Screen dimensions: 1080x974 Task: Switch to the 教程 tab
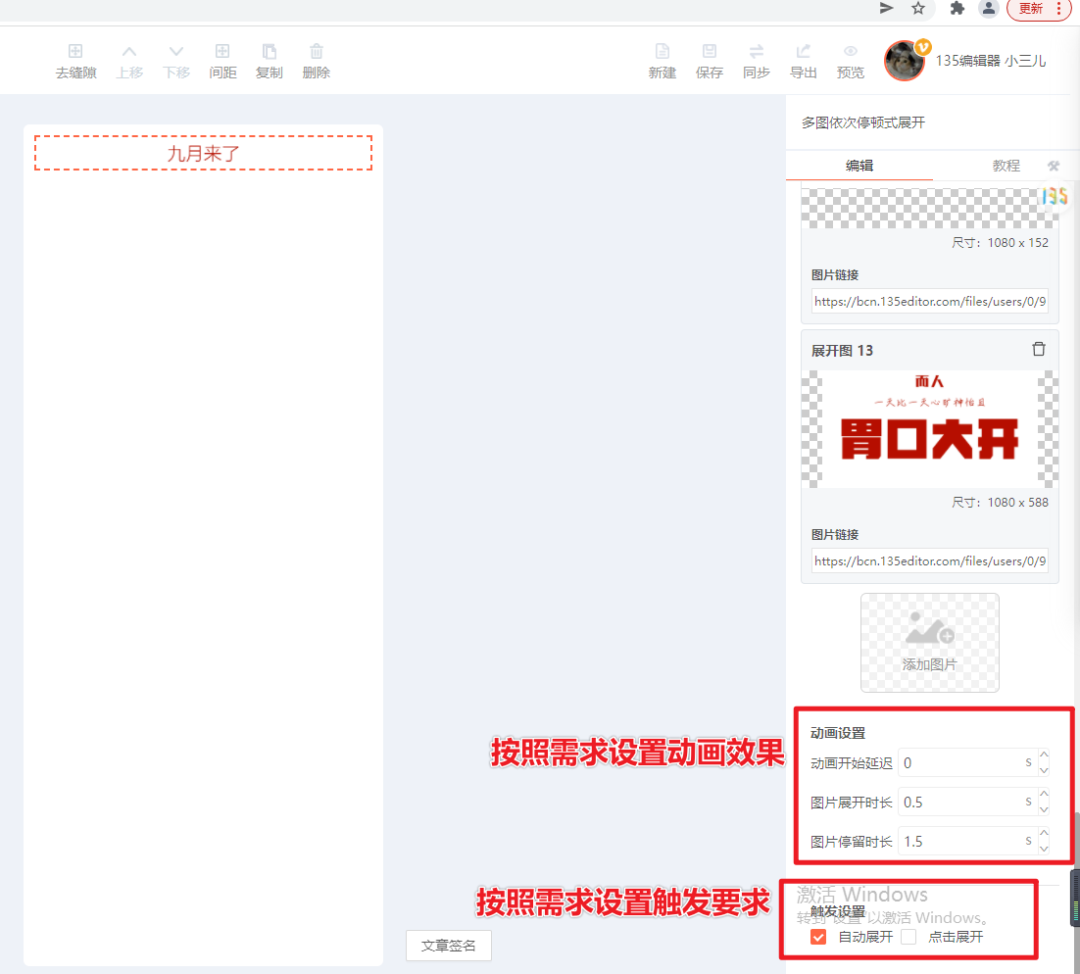pos(1006,165)
